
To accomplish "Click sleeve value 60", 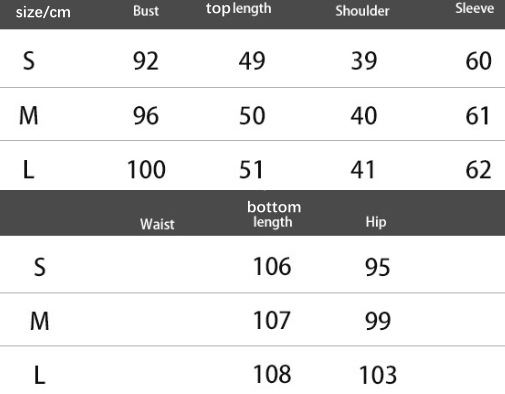I will [478, 61].
